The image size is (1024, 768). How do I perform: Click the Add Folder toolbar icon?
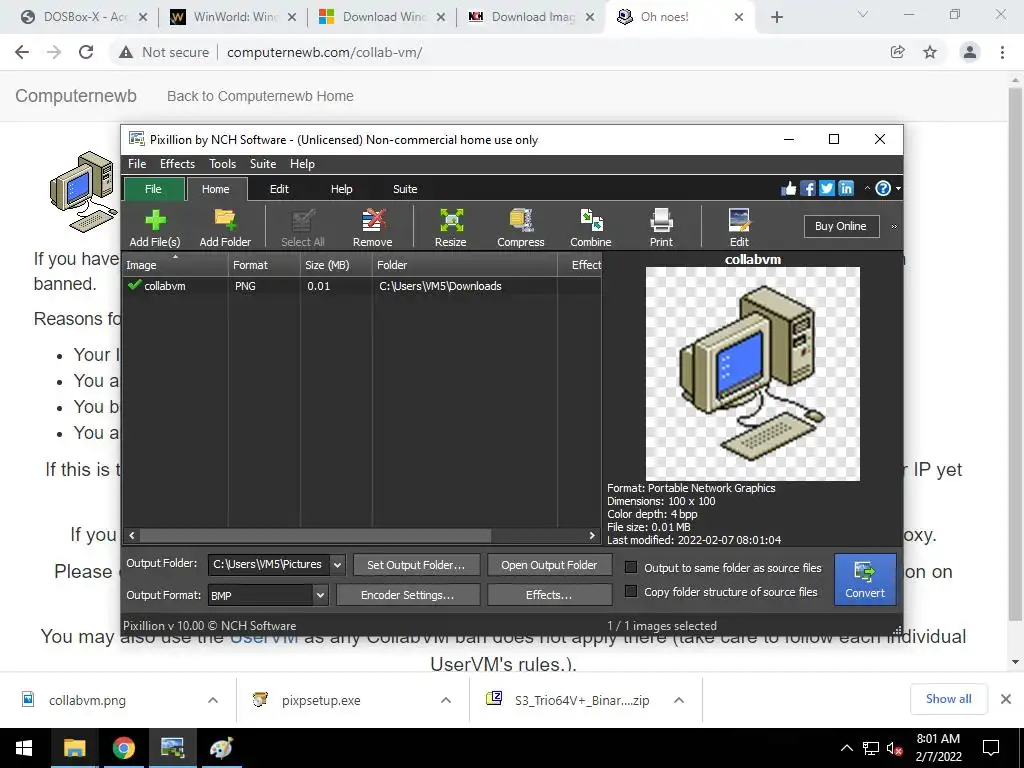tap(225, 227)
